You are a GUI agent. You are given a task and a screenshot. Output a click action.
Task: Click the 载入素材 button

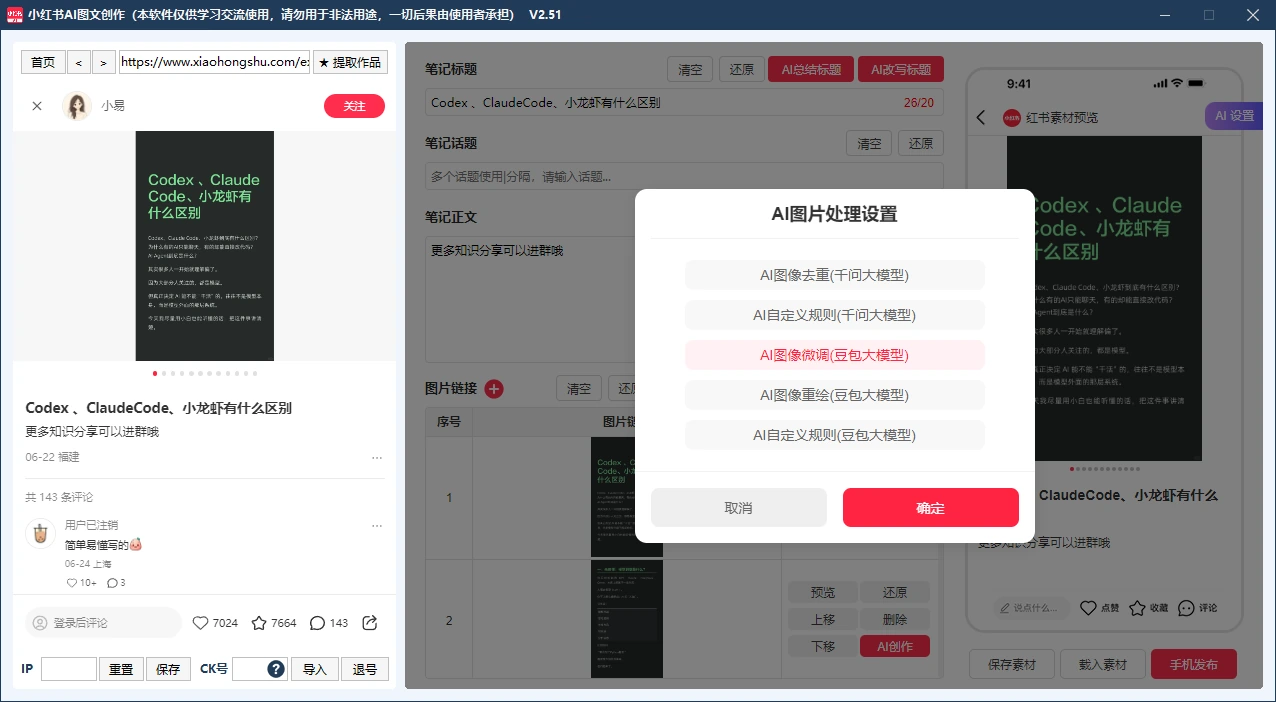tap(1102, 664)
